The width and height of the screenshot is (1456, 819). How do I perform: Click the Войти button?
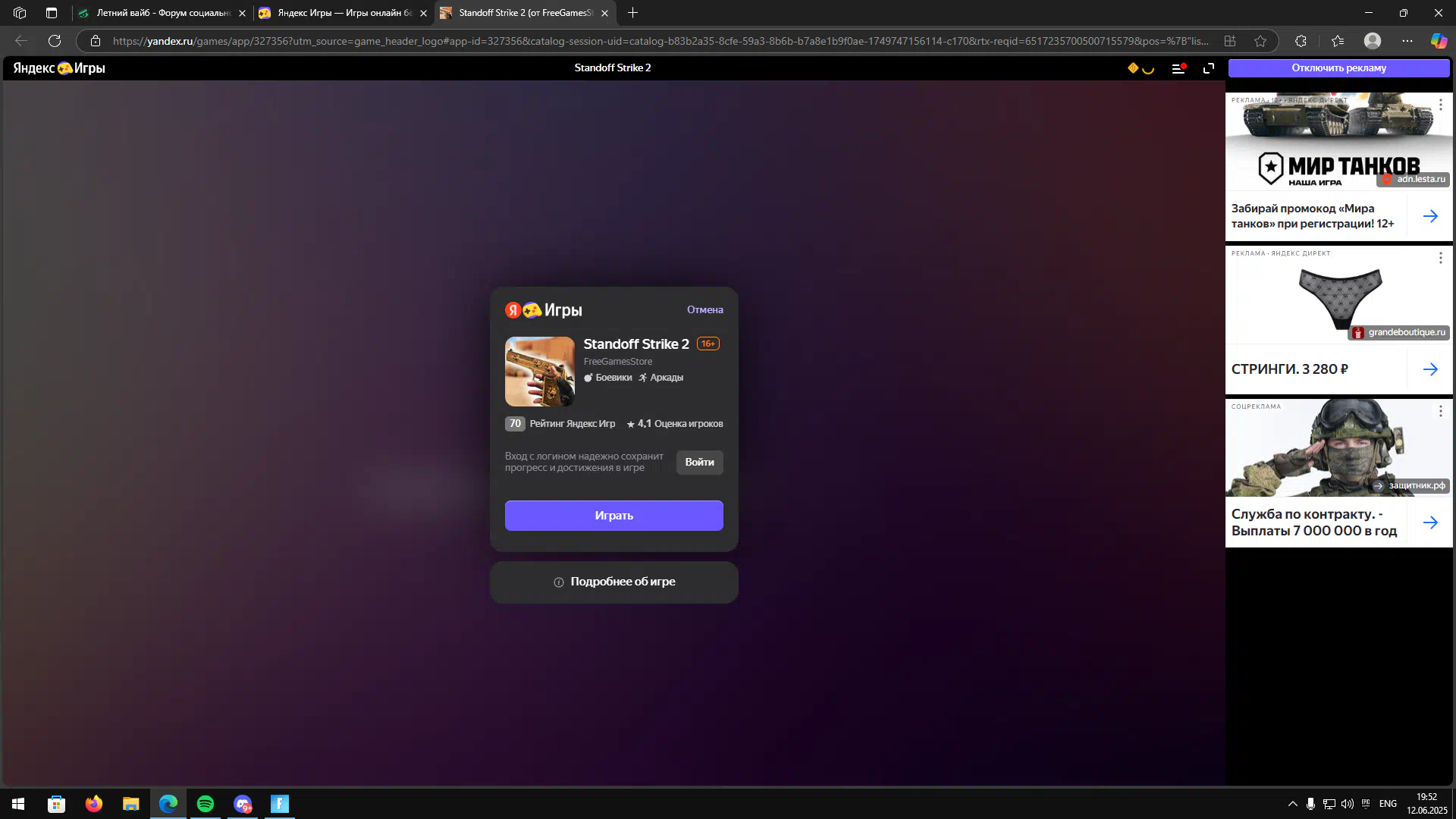click(699, 463)
